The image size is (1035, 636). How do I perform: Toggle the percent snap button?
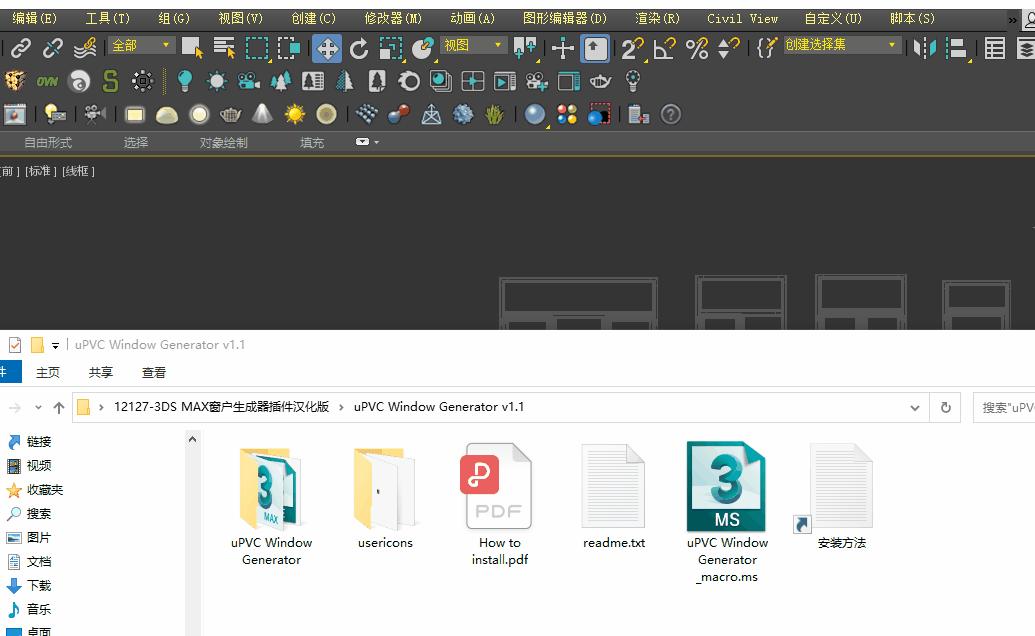(697, 44)
